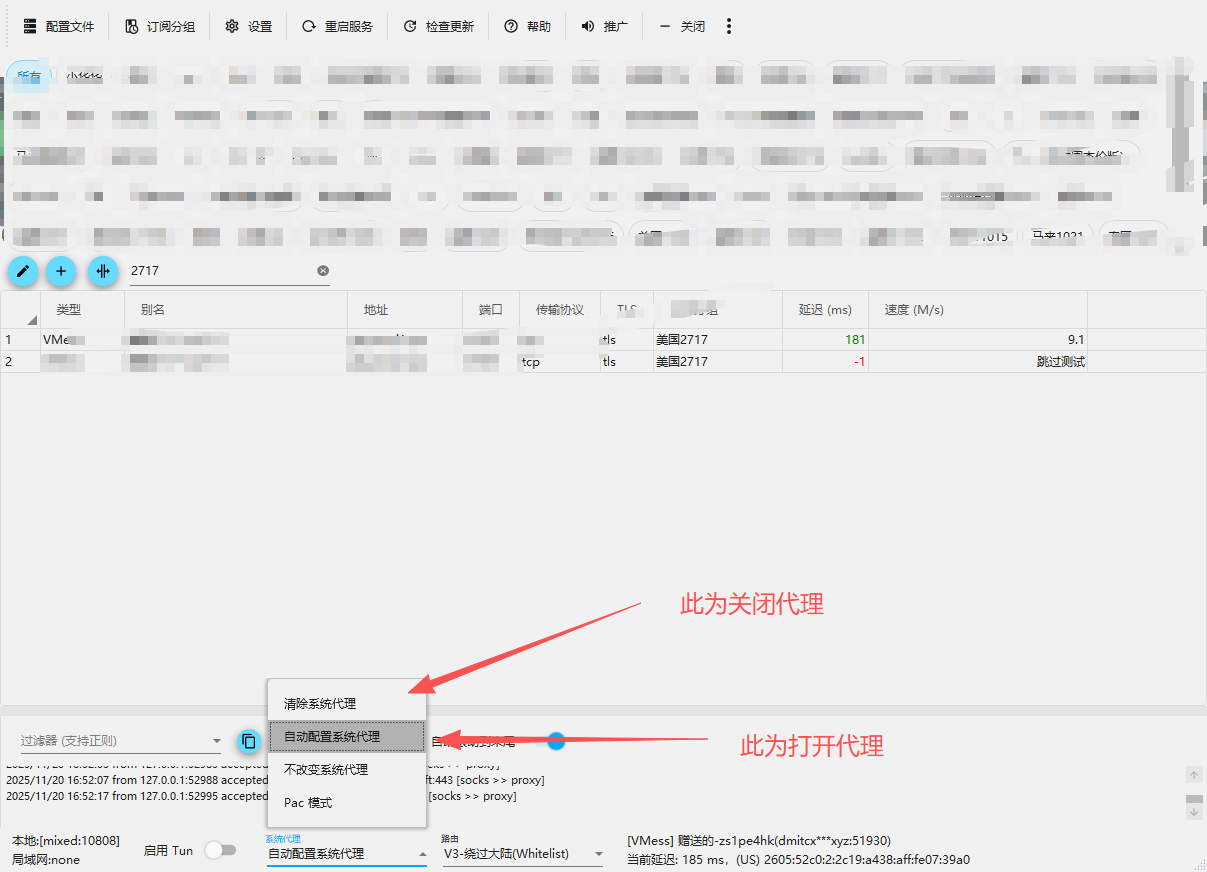Clear the 2717 search text
The height and width of the screenshot is (872, 1207).
pos(323,271)
